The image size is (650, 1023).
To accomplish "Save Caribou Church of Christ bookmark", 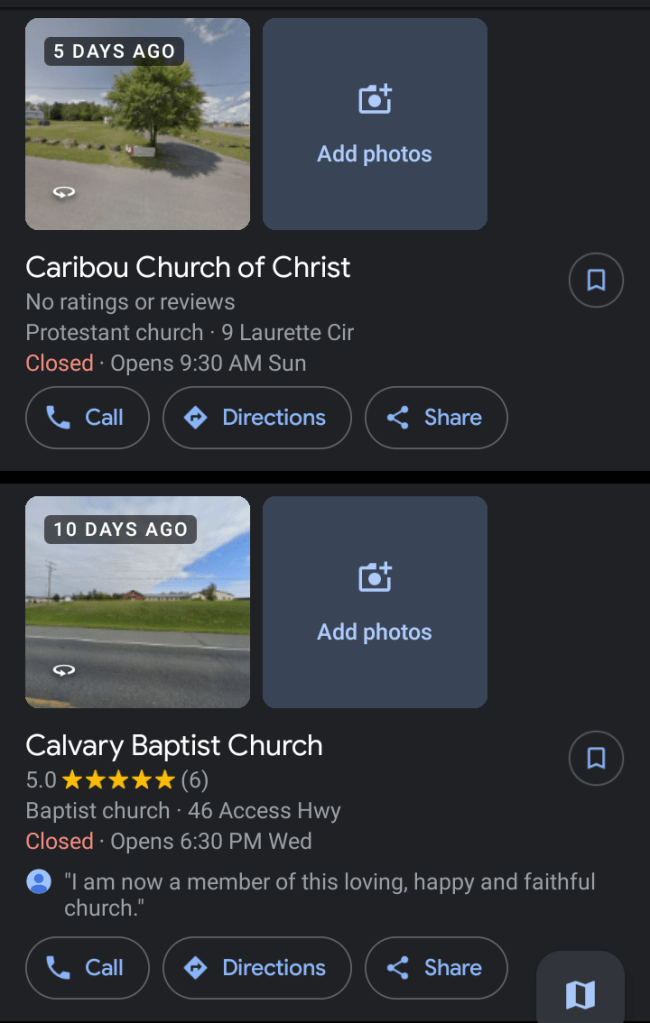I will [596, 281].
